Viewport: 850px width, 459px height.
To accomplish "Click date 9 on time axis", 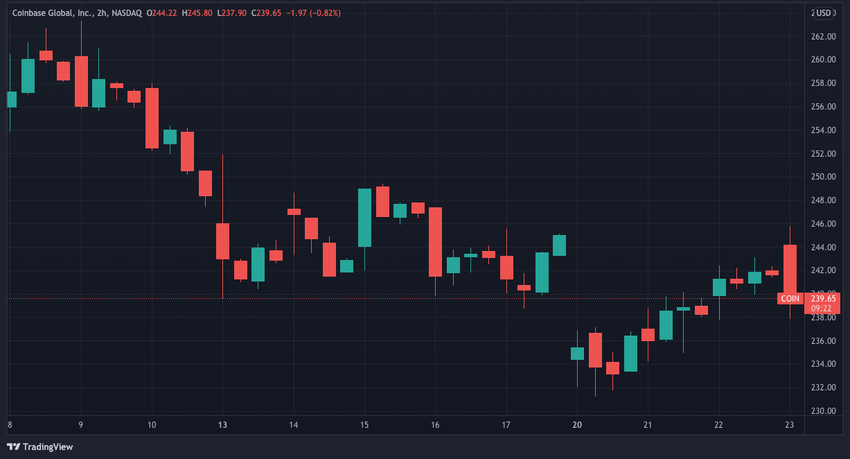I will pos(81,425).
